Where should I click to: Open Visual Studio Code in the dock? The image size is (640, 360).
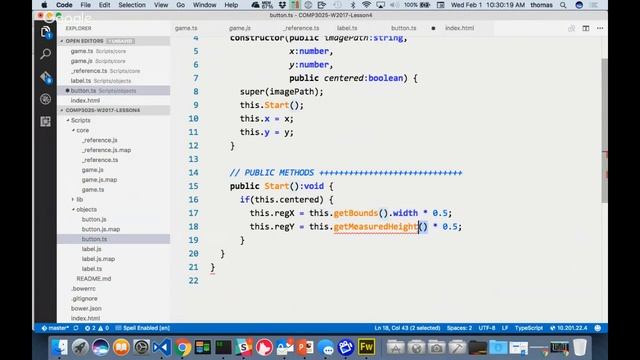tap(162, 347)
